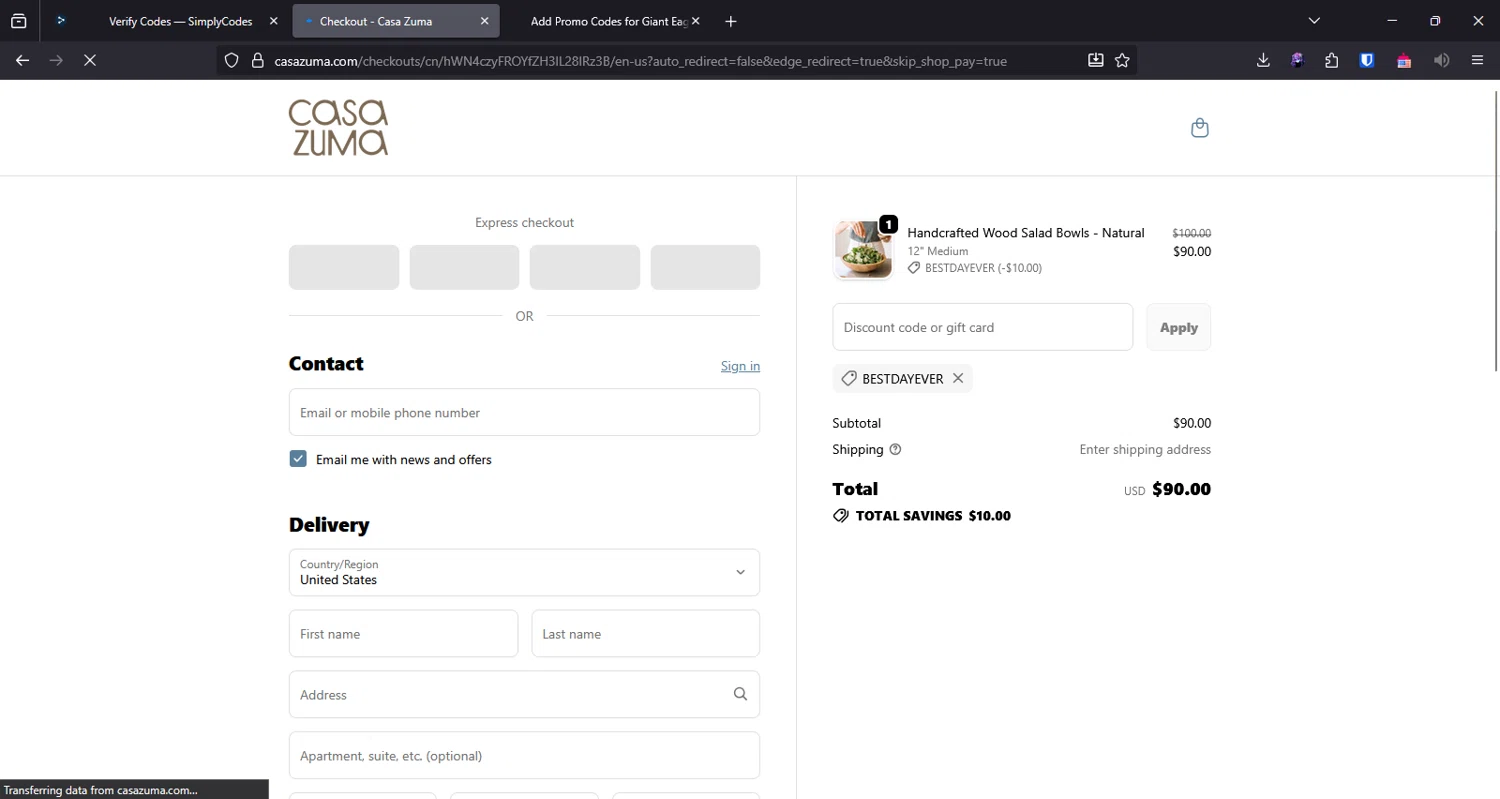Click the browser address bar URL
The image size is (1500, 799).
[640, 61]
